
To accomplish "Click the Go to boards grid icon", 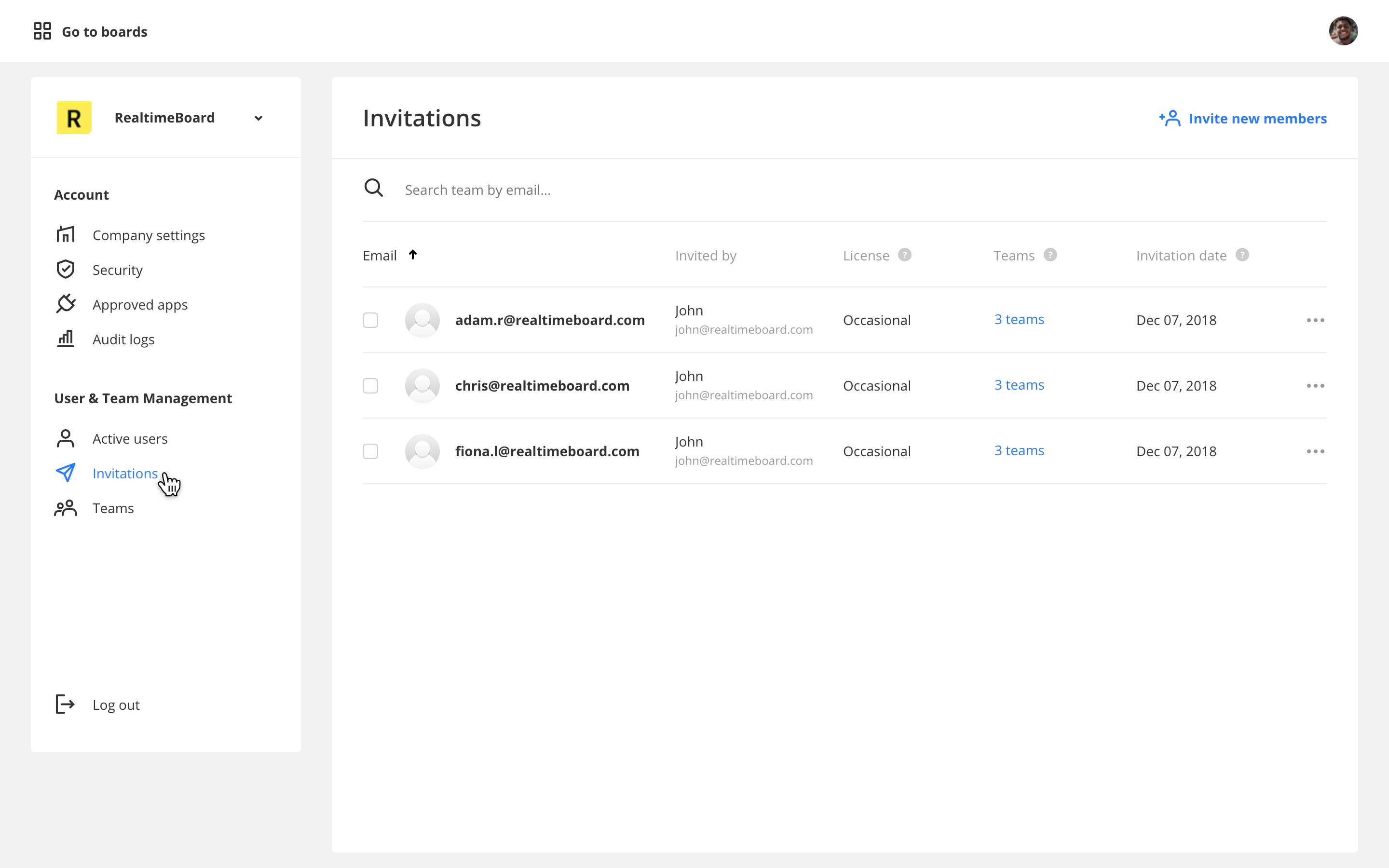I will 42,31.
